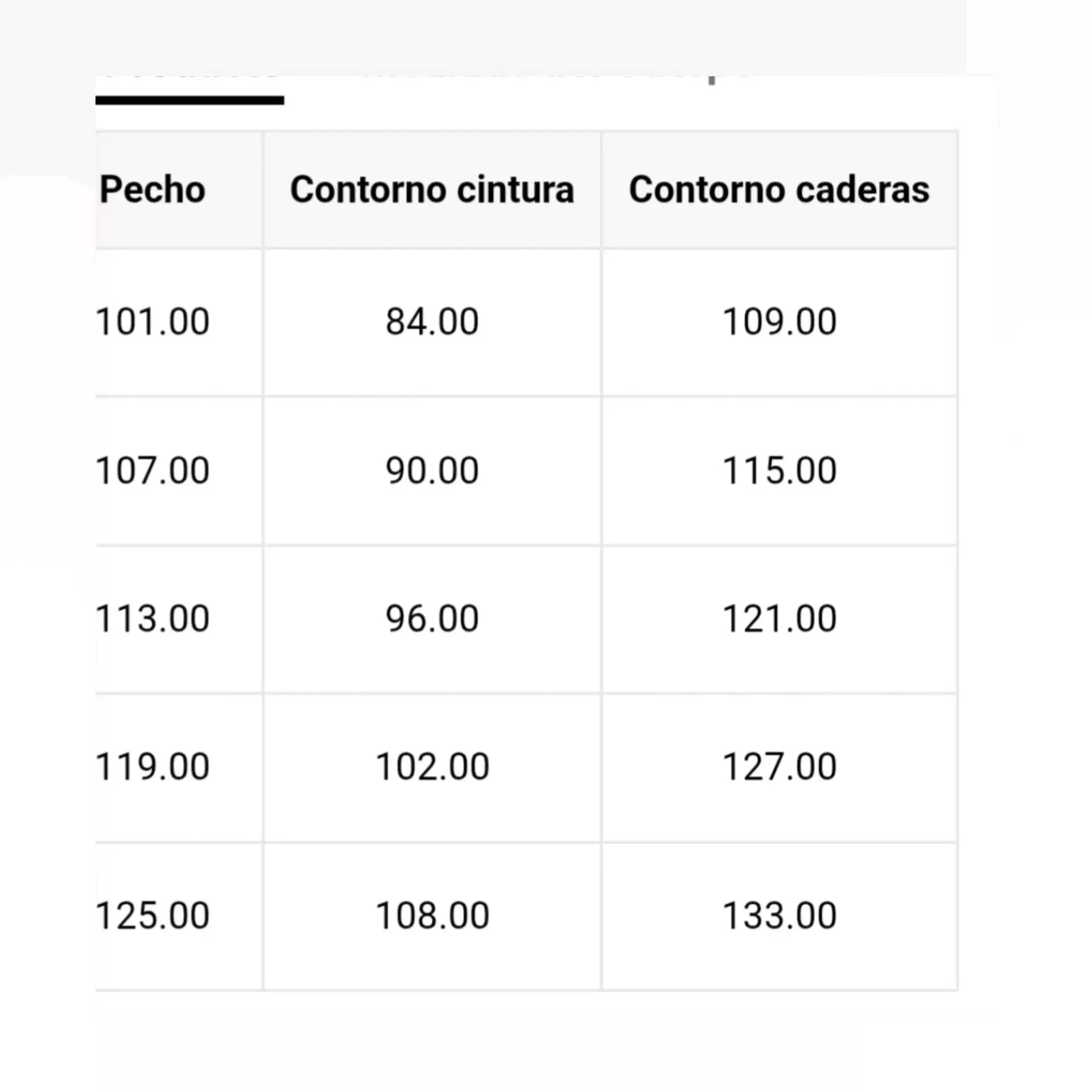Switch to the partially hidden second tab
1092x1092 pixels.
point(558,78)
